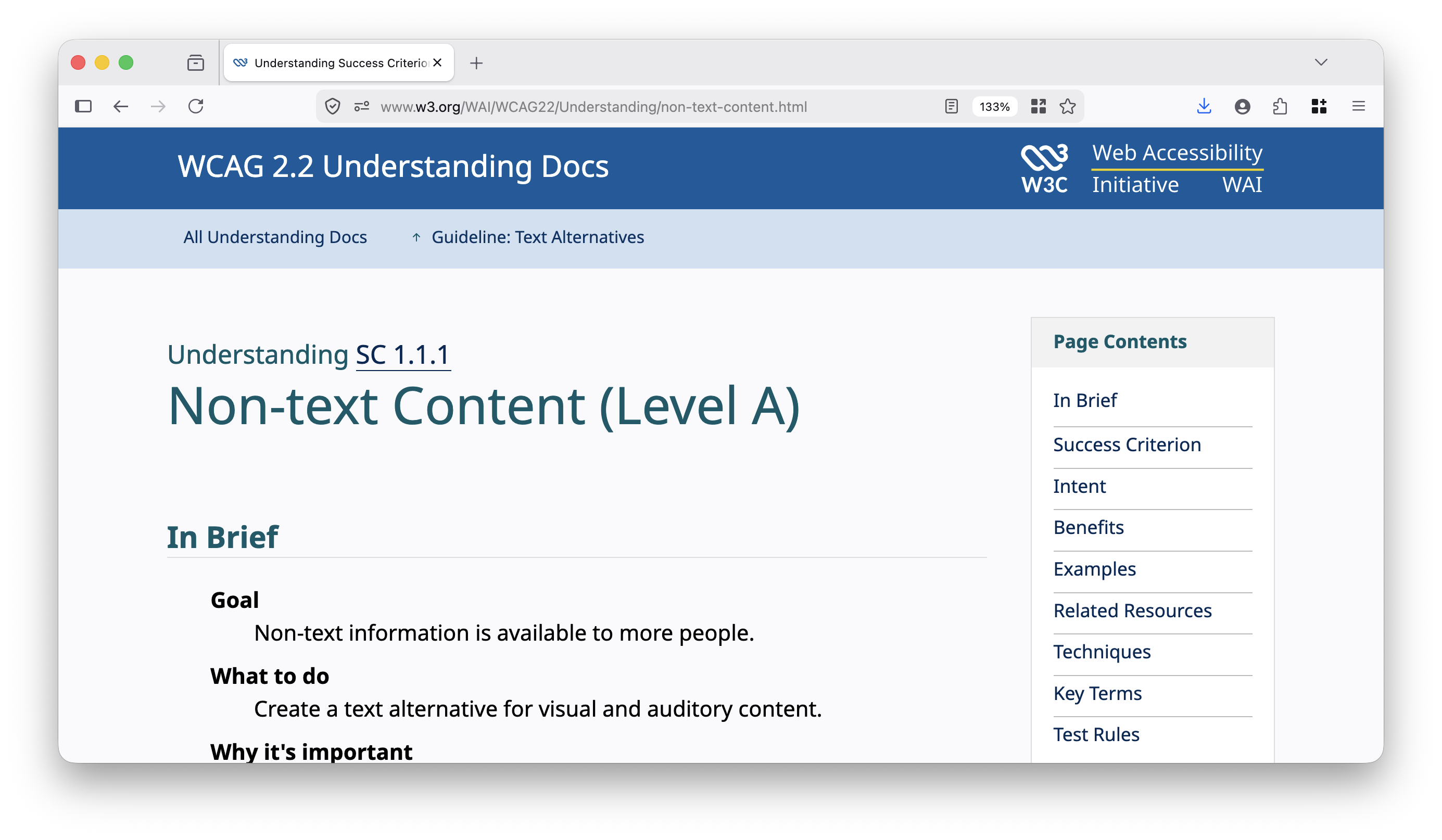
Task: Click the add-on grid plus toolbar icon
Action: tap(1319, 106)
